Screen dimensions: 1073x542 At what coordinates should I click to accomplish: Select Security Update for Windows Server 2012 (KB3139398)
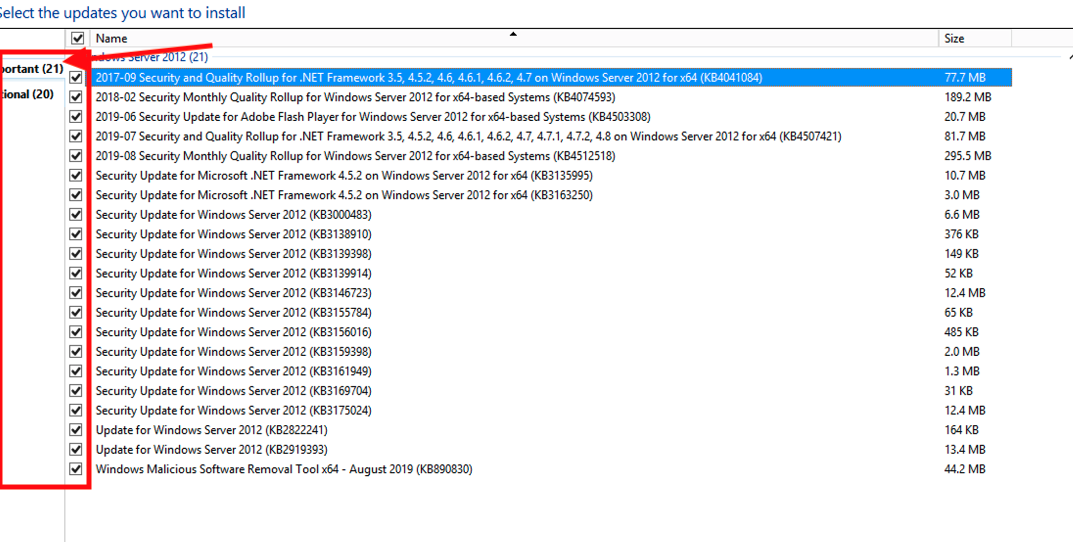click(x=233, y=254)
